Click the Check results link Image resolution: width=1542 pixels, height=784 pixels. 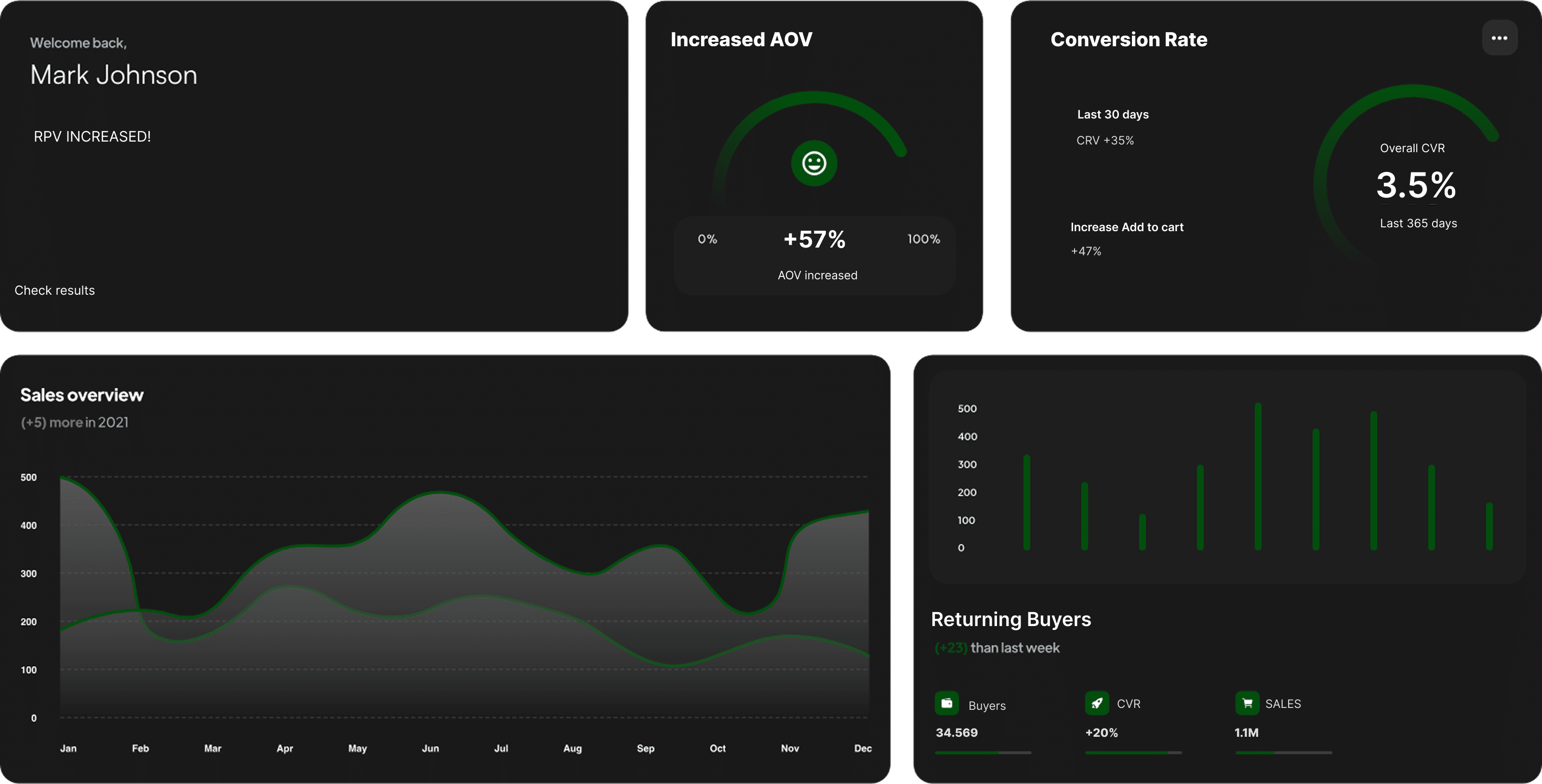54,291
